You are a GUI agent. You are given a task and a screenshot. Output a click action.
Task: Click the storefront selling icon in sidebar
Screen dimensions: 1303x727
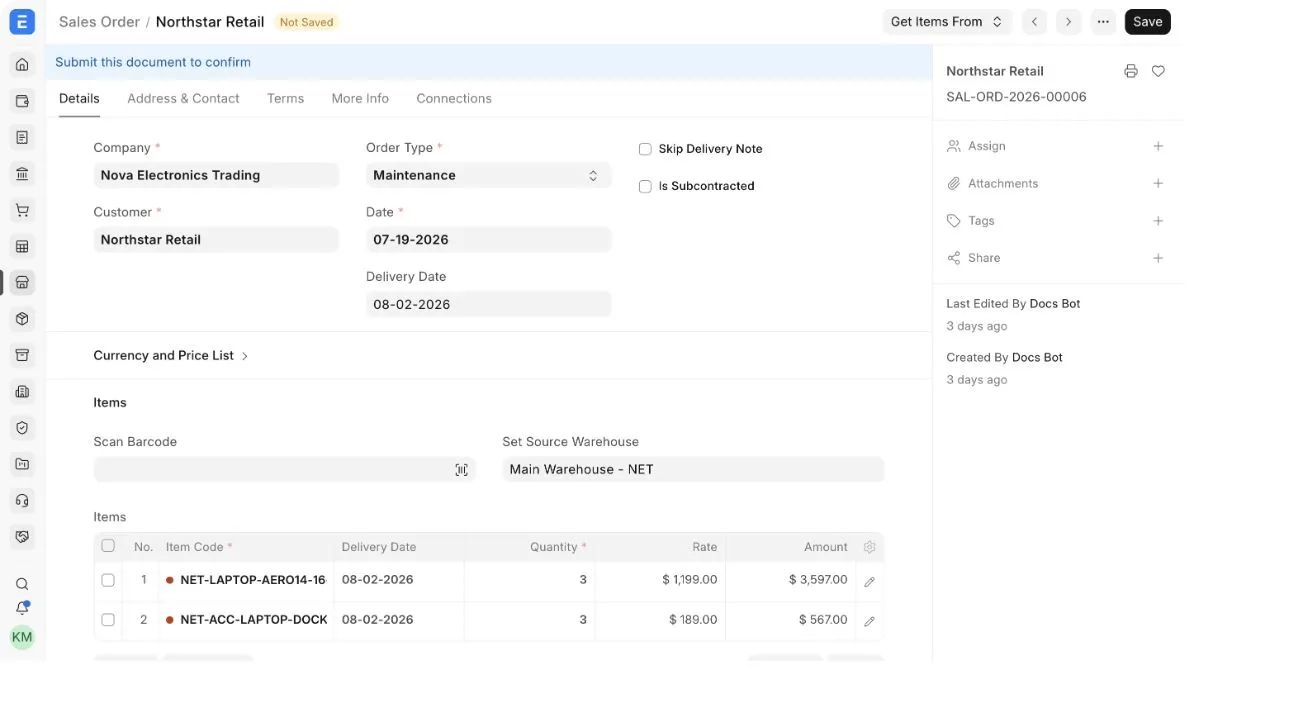click(22, 283)
